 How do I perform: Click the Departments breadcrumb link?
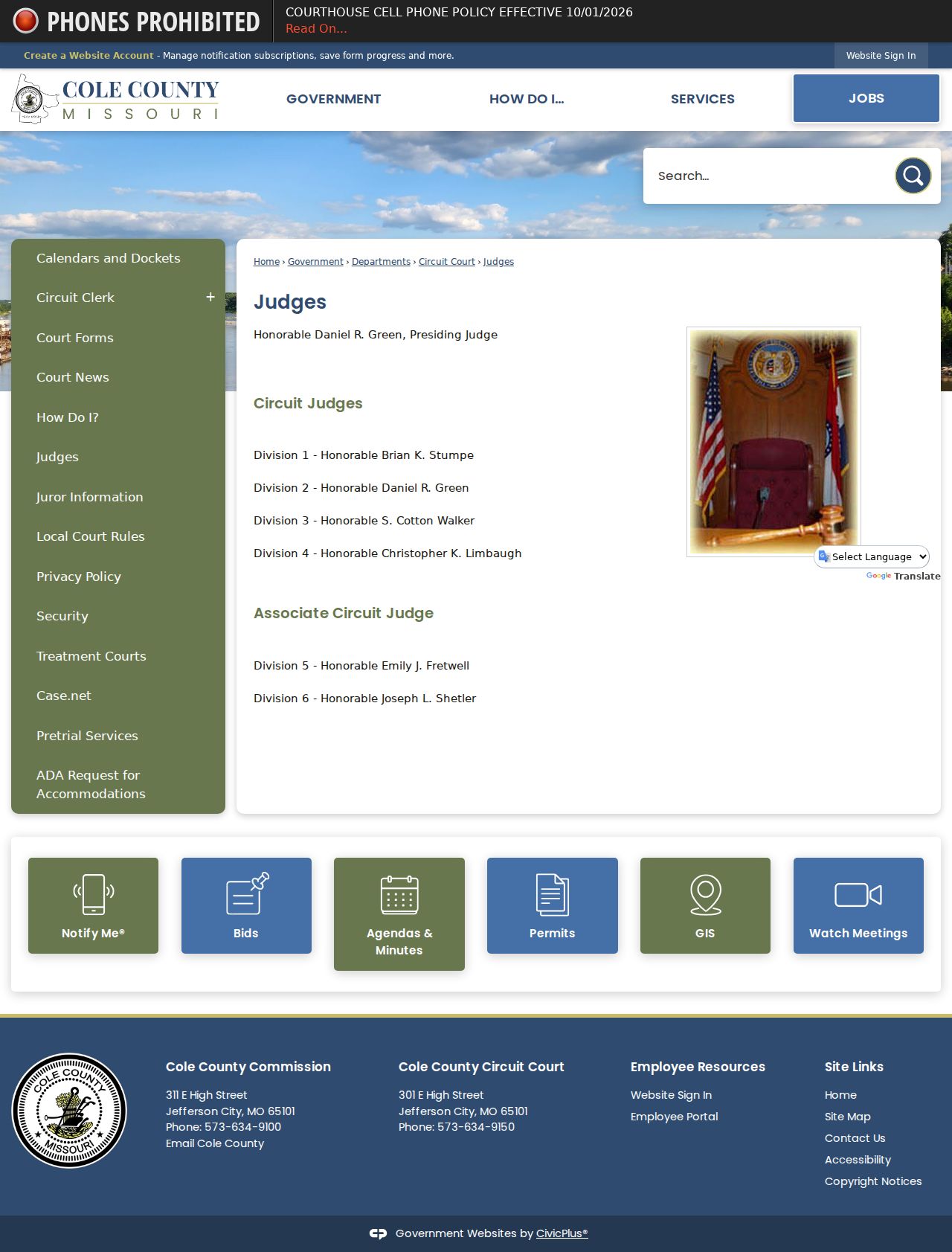[381, 261]
